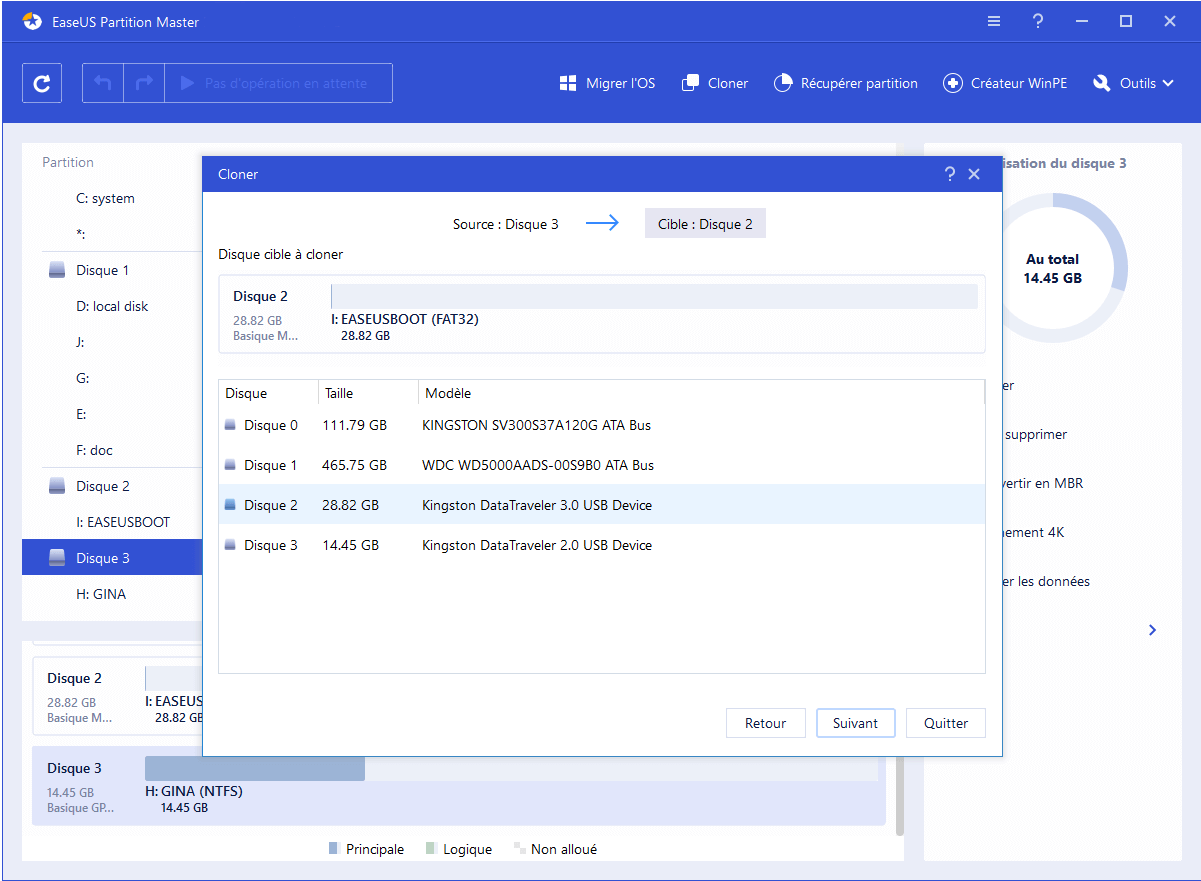The height and width of the screenshot is (881, 1201).
Task: Select highlighted Disque 3 in left tree
Action: click(112, 558)
